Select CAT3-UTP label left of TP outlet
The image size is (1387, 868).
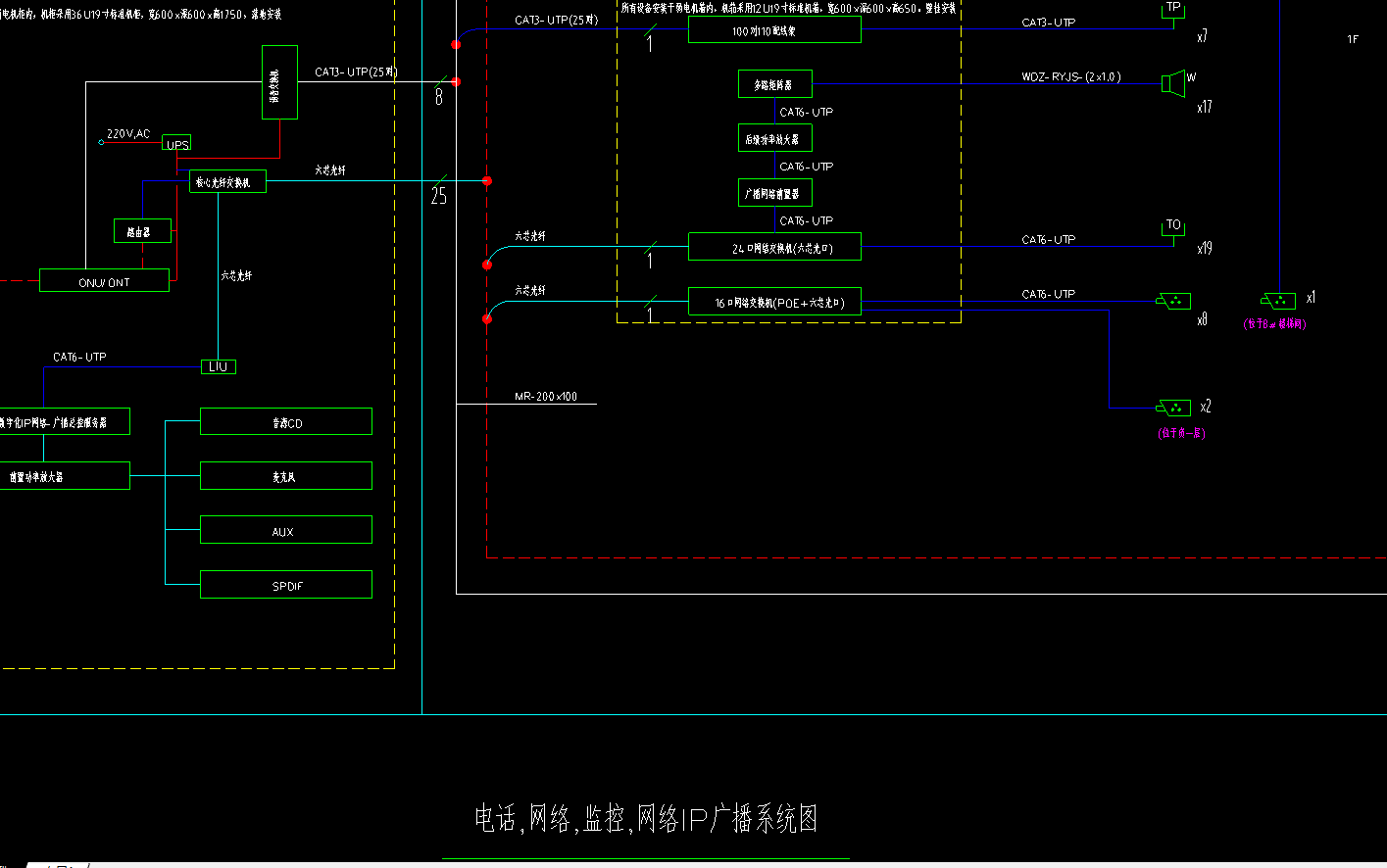pyautogui.click(x=1048, y=22)
